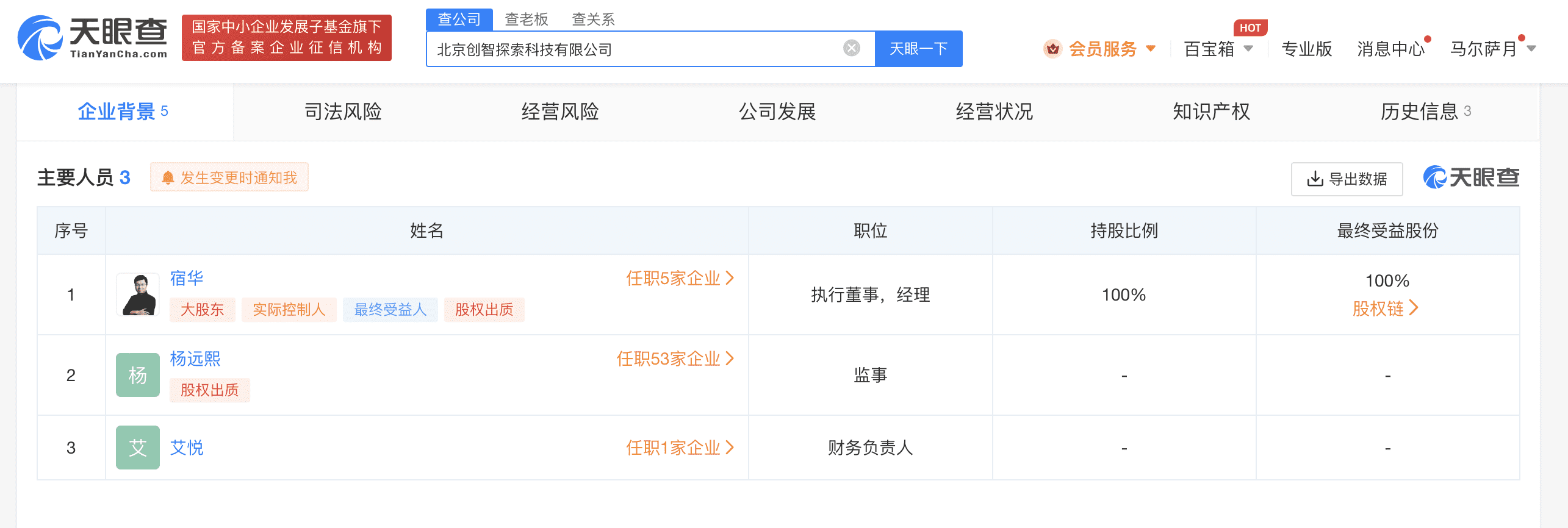Viewport: 1568px width, 528px height.
Task: Click the HOT badge above 百宝箱
Action: coord(1250,27)
